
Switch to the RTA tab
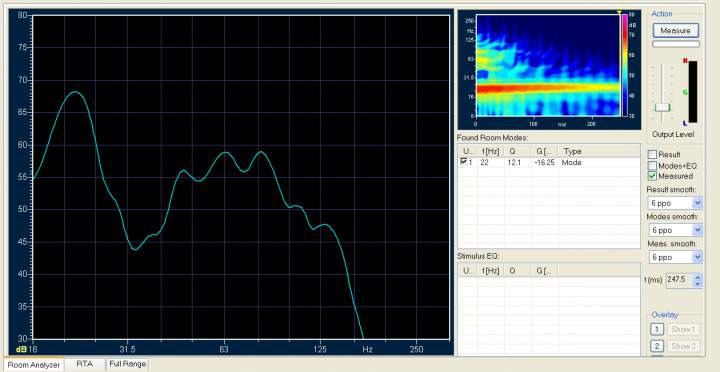84,364
